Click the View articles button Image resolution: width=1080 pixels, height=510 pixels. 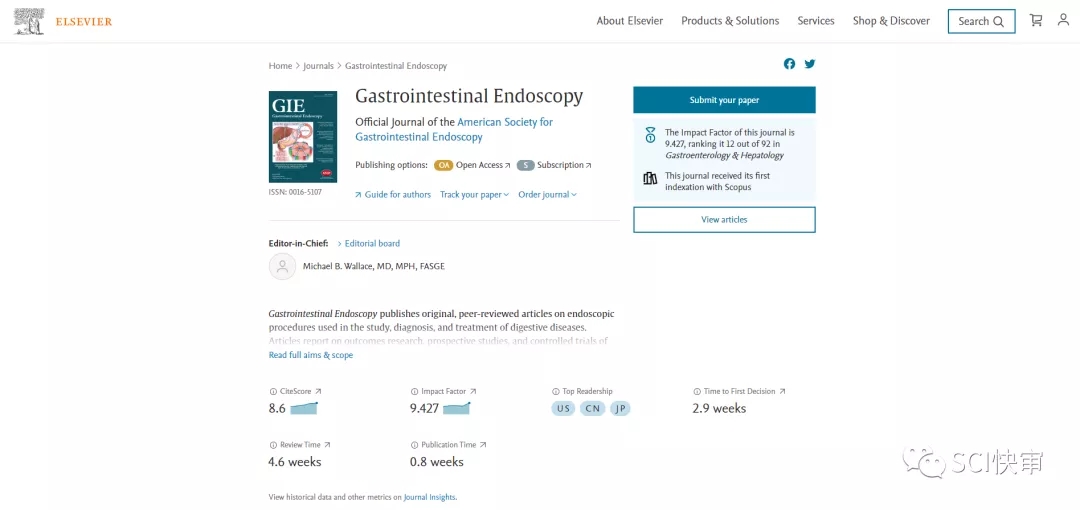(724, 220)
